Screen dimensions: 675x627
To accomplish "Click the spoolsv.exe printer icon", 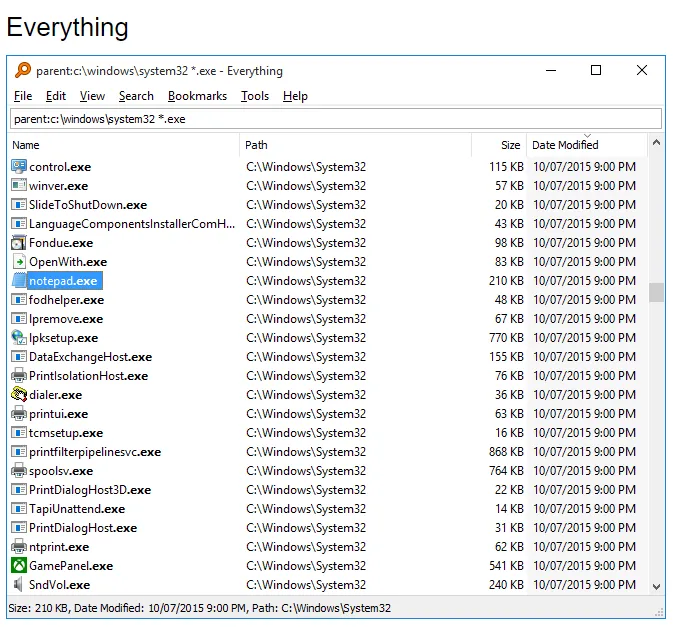I will pos(19,471).
